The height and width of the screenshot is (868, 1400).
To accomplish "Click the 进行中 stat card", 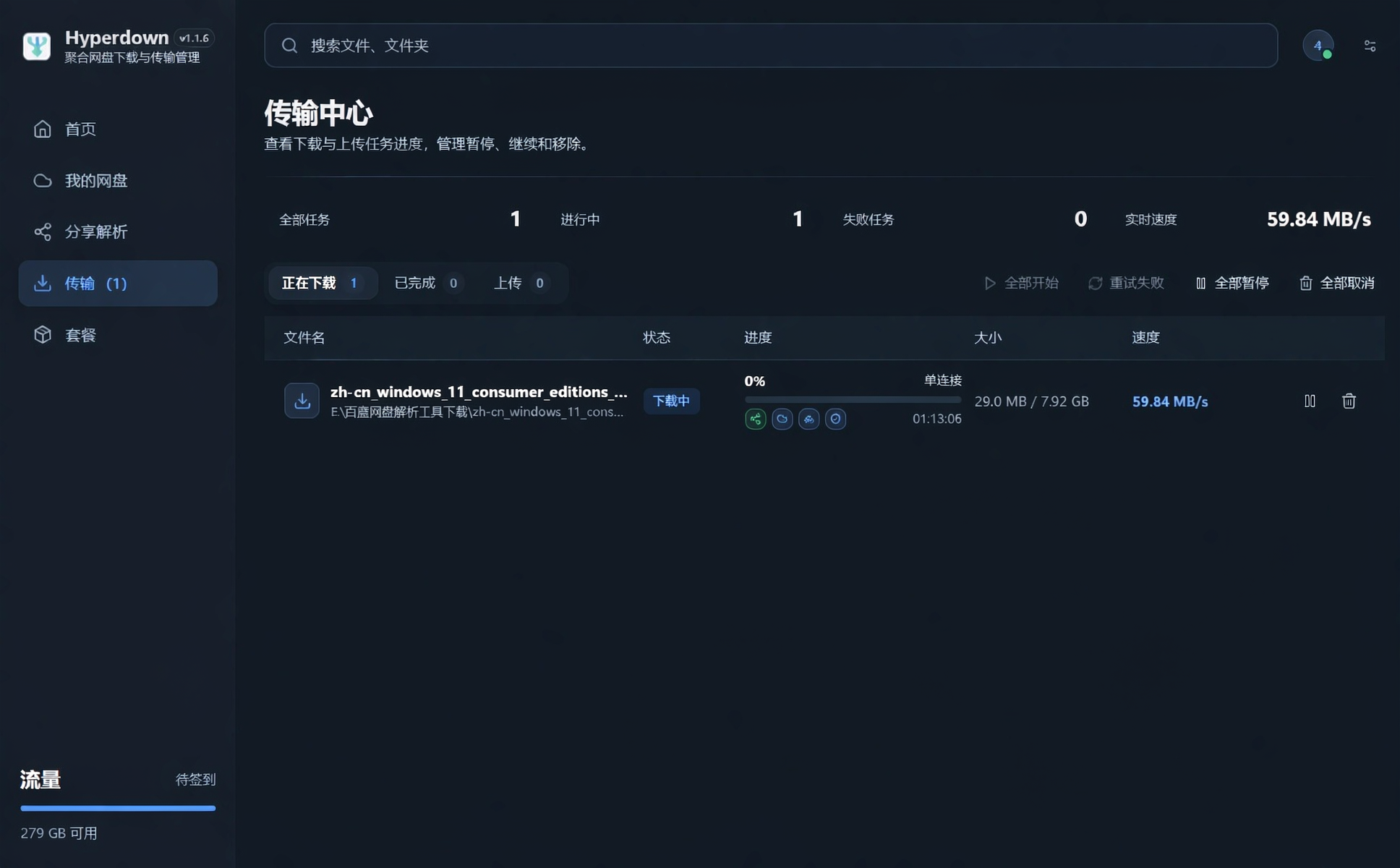I will pyautogui.click(x=681, y=219).
